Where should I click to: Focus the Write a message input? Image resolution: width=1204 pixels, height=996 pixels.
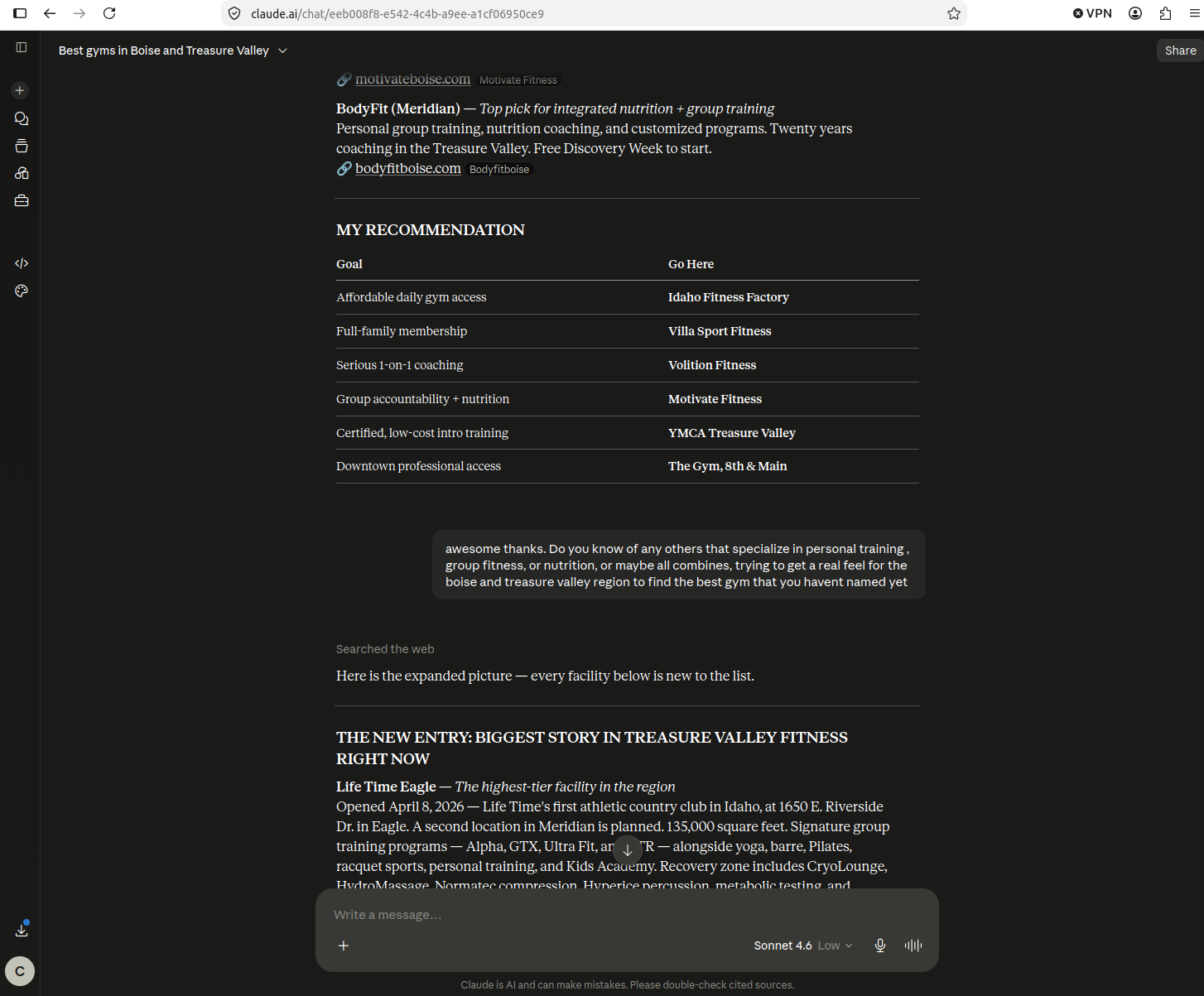tap(627, 915)
